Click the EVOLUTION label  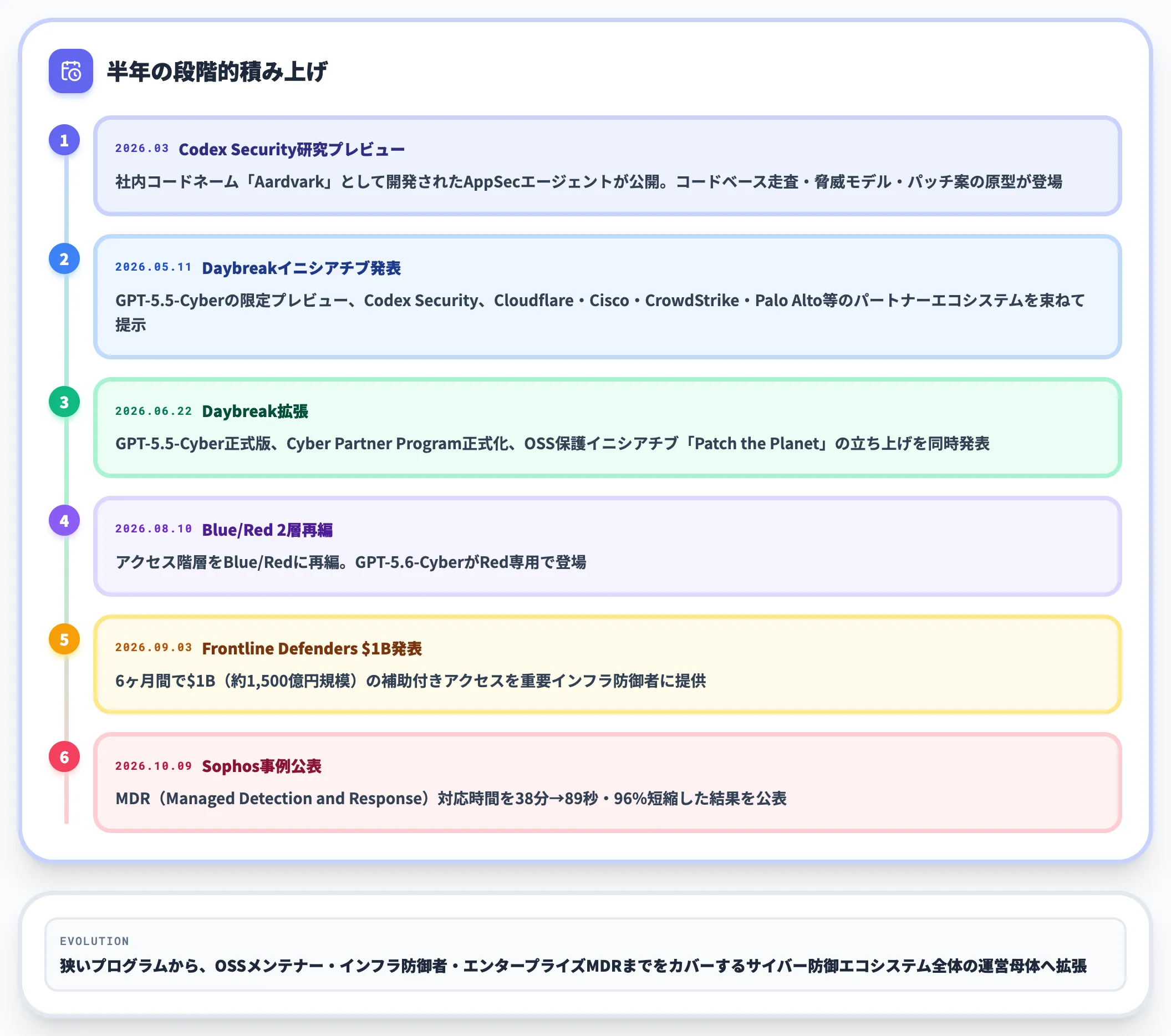(x=94, y=941)
